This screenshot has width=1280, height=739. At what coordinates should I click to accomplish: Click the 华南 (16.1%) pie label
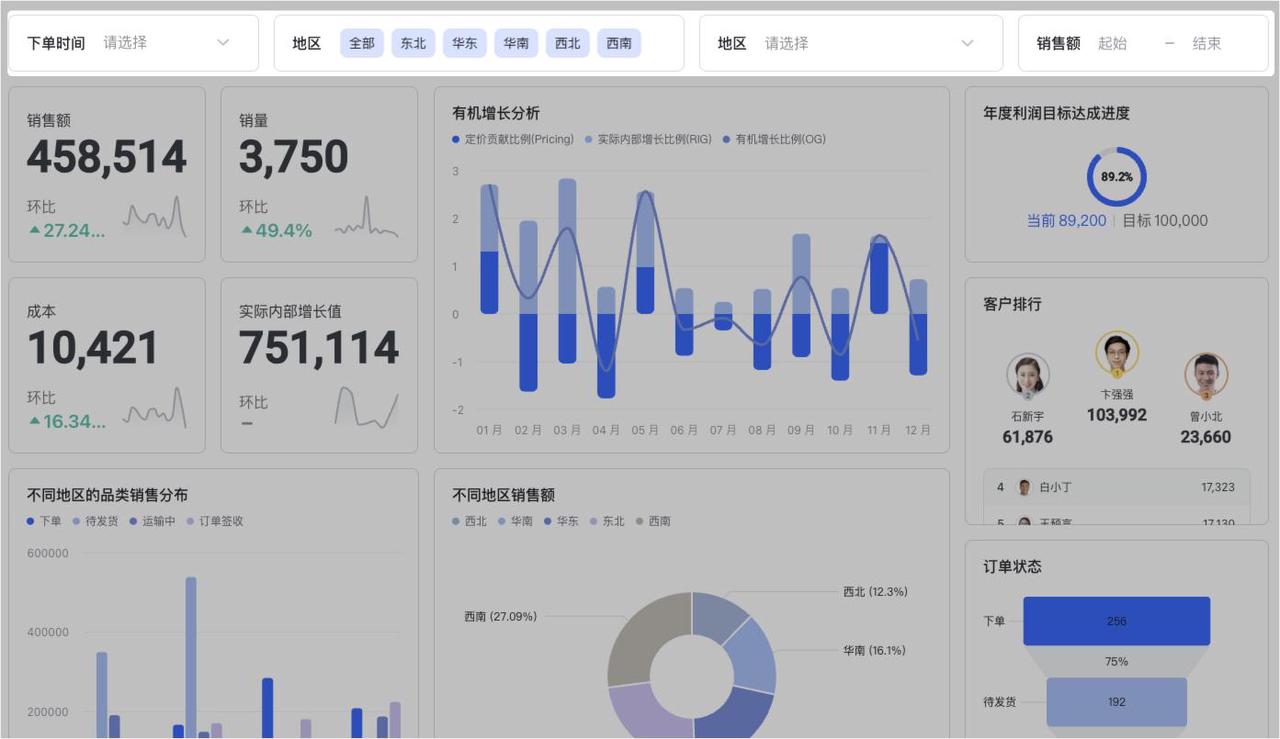[874, 650]
